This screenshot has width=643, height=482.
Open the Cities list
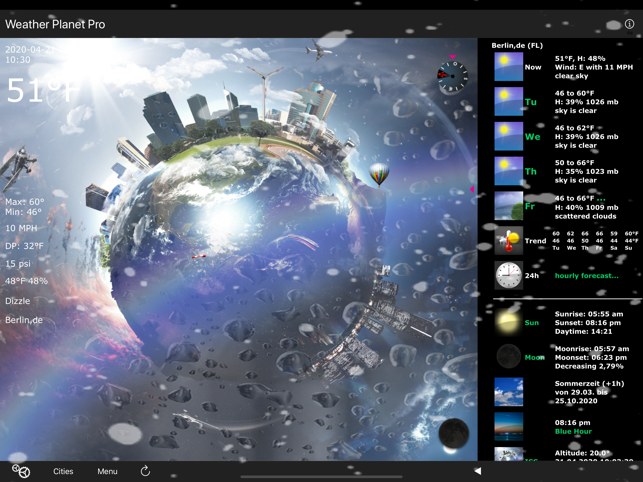[63, 471]
